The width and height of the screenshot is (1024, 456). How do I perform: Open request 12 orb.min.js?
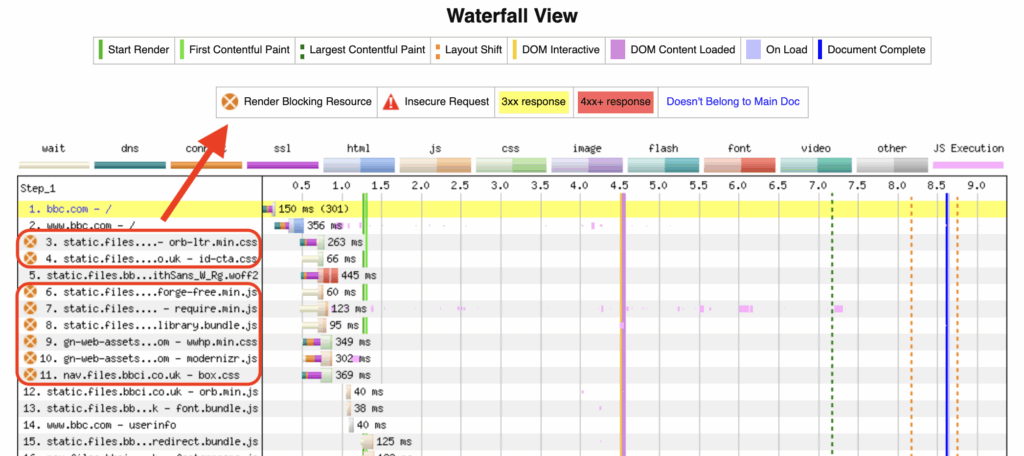[140, 392]
